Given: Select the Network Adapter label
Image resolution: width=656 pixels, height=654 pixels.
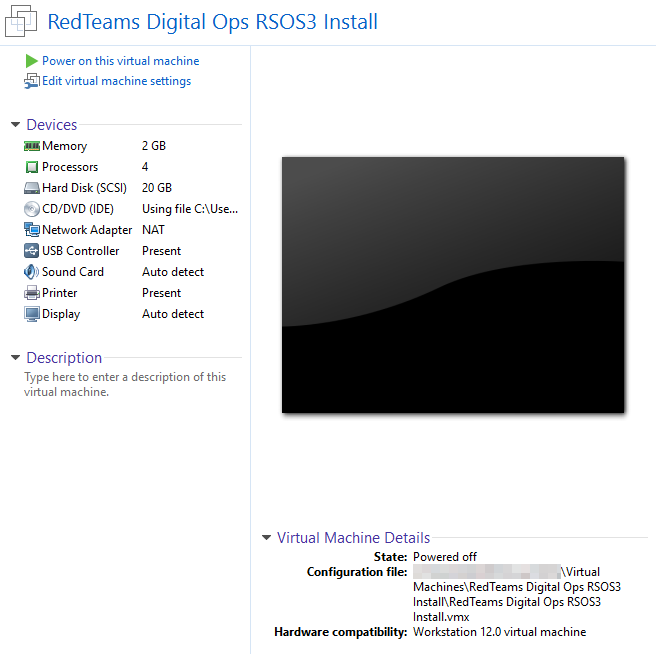Looking at the screenshot, I should click(87, 230).
